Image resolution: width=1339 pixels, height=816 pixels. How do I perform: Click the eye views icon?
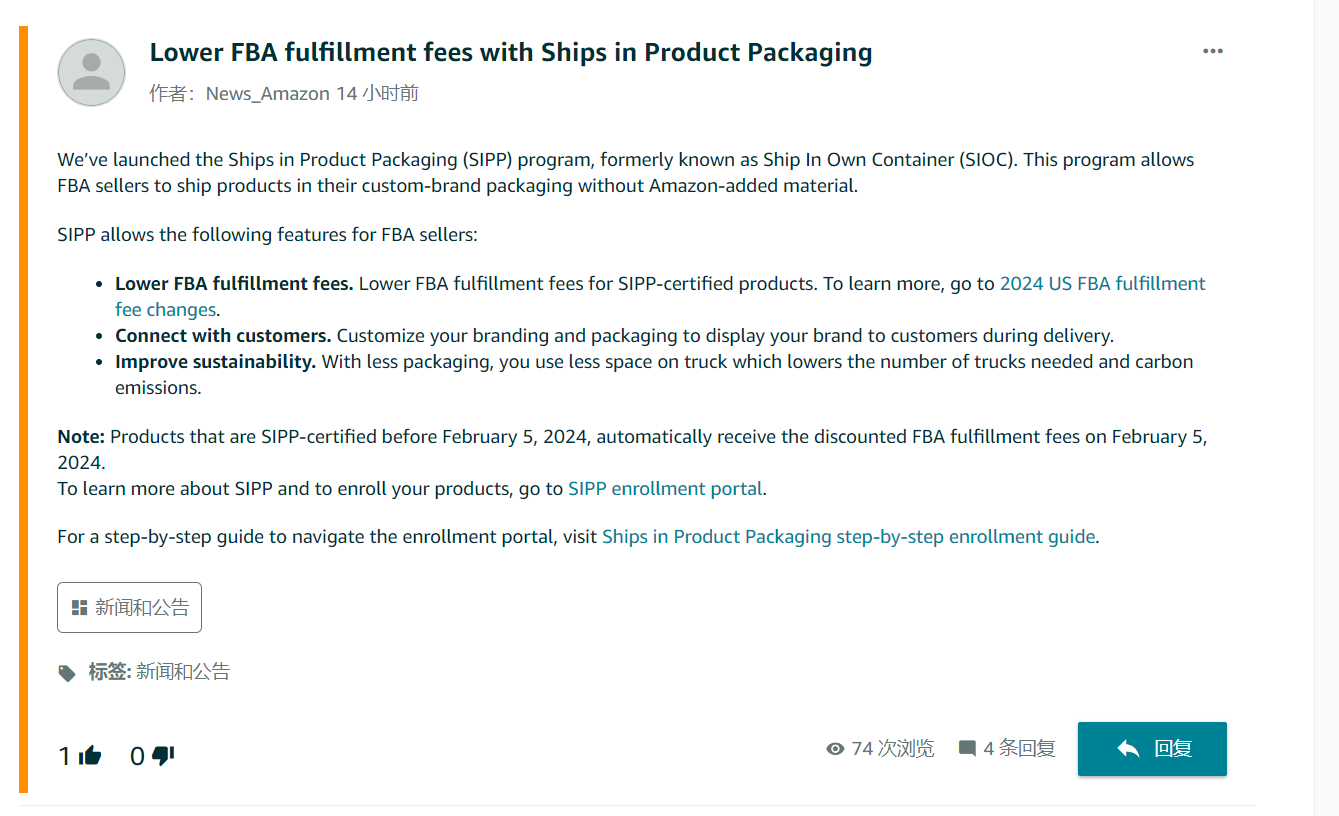(835, 749)
